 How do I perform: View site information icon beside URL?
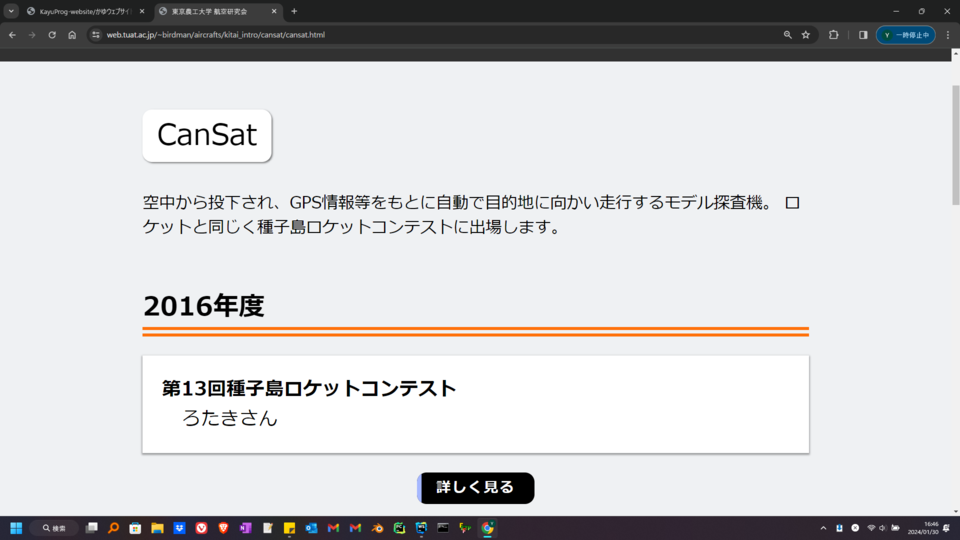[96, 35]
